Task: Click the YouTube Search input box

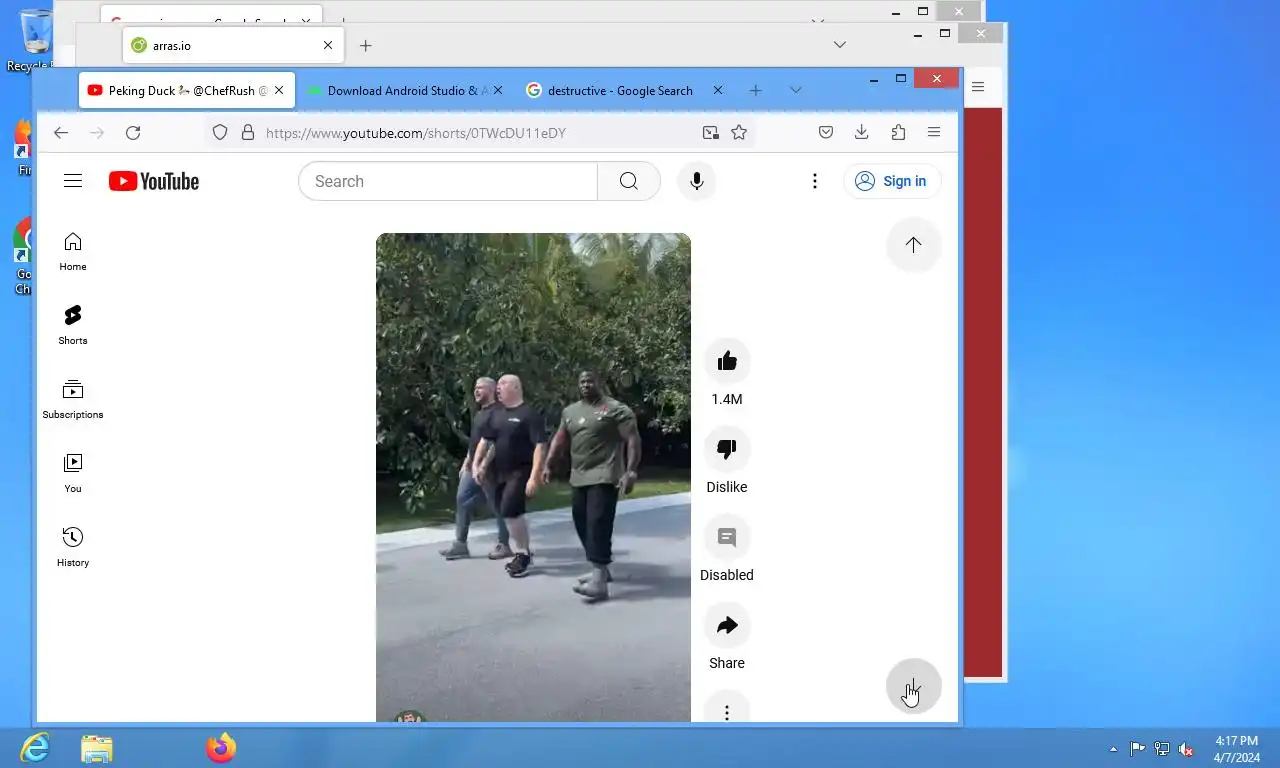Action: coord(448,181)
